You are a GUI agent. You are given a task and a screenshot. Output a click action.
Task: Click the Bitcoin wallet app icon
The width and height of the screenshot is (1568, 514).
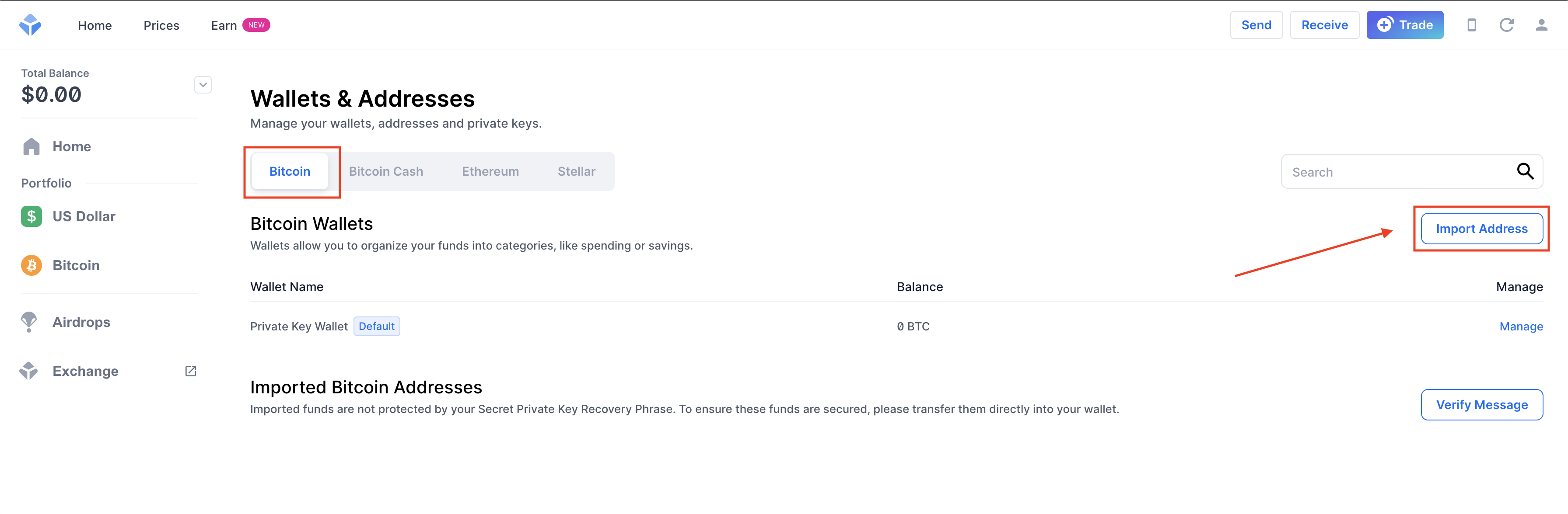[31, 265]
